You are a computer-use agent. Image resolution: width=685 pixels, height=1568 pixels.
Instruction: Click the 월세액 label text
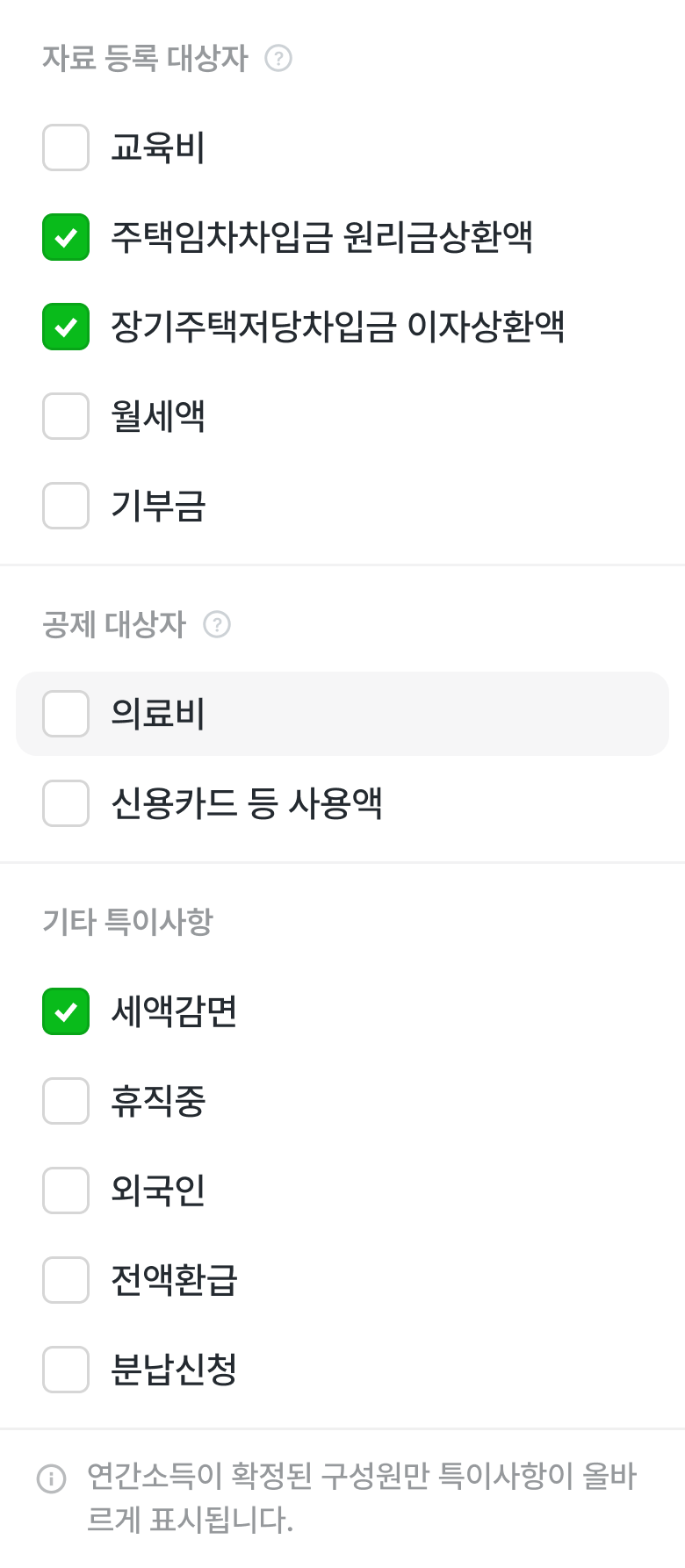(x=158, y=416)
